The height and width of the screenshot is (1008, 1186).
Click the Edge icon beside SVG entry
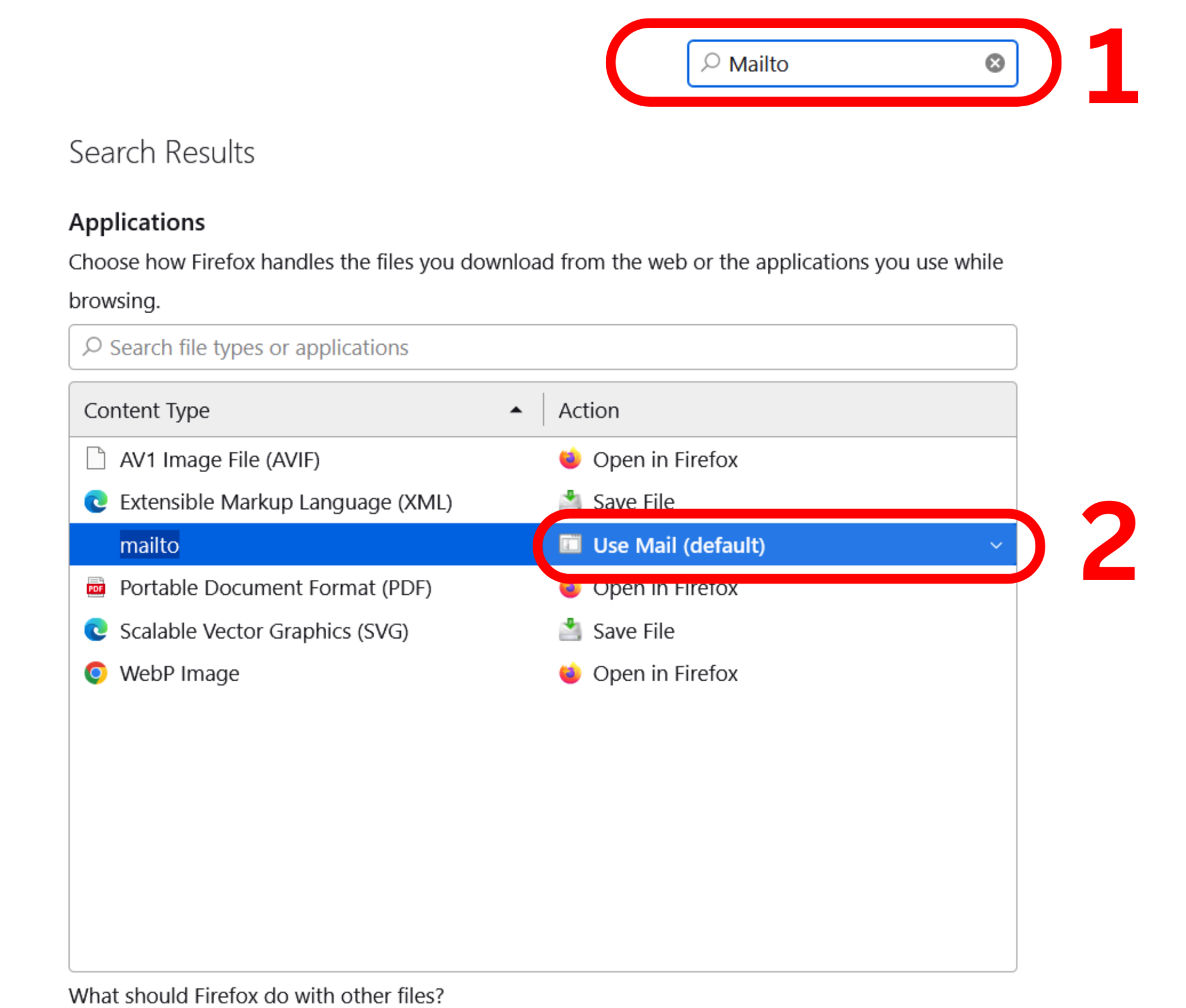(x=96, y=630)
